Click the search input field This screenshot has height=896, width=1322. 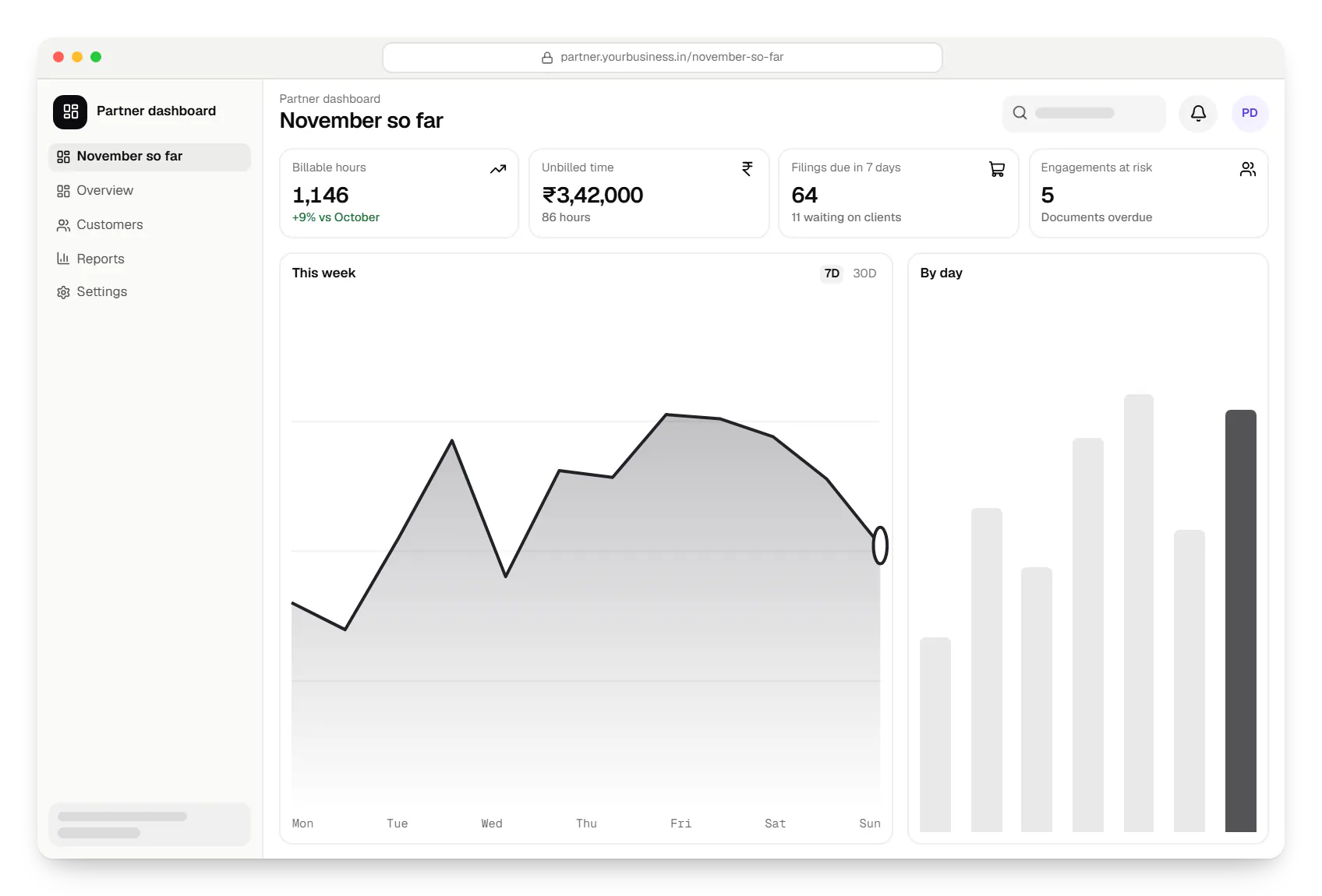click(x=1083, y=113)
